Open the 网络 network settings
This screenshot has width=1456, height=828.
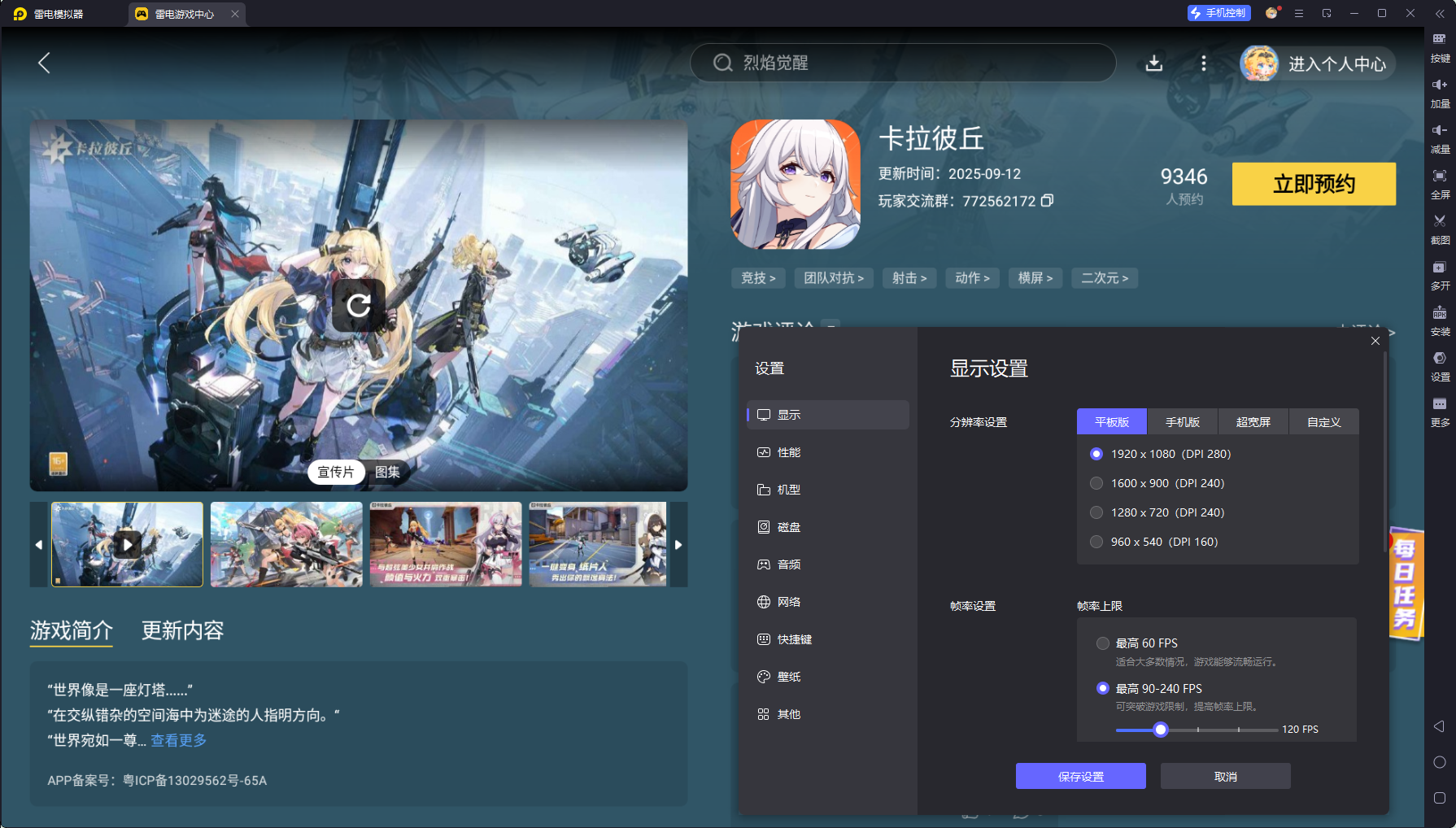[790, 602]
